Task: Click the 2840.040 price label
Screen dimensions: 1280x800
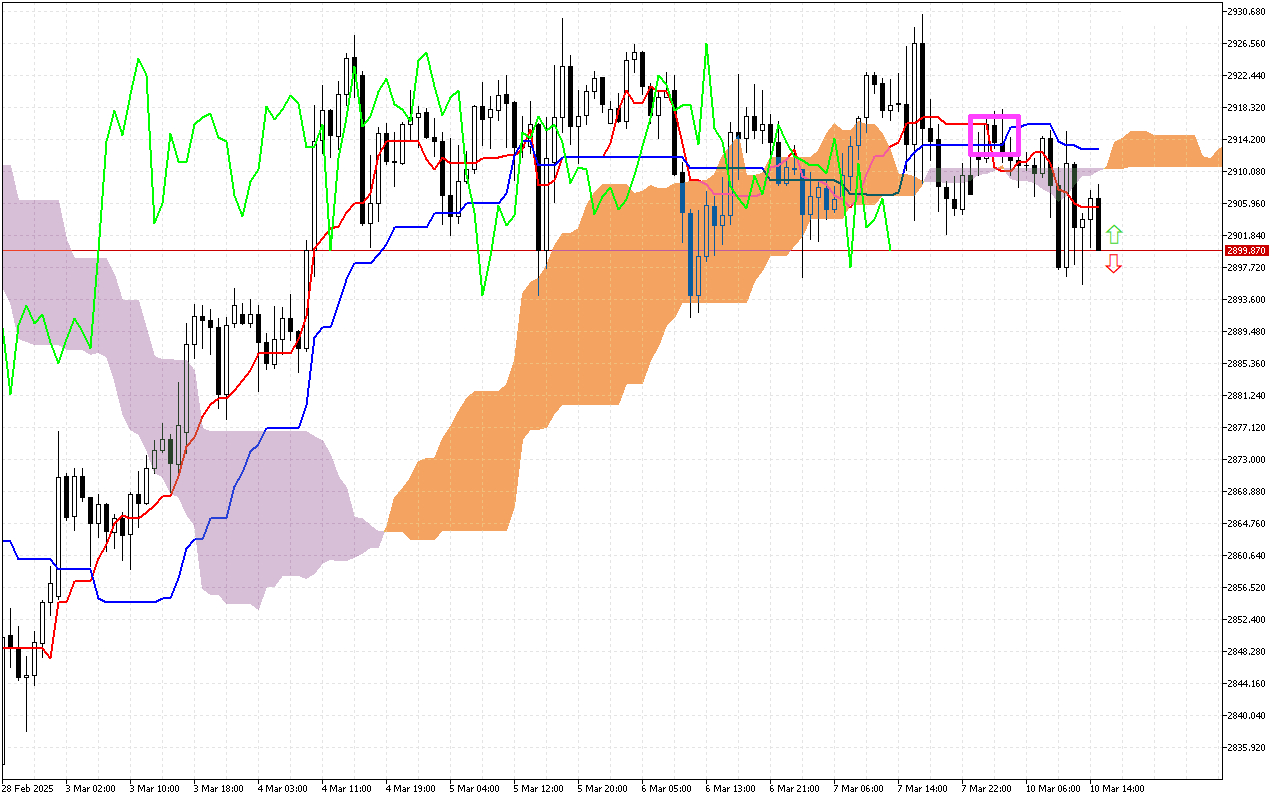Action: [1247, 715]
